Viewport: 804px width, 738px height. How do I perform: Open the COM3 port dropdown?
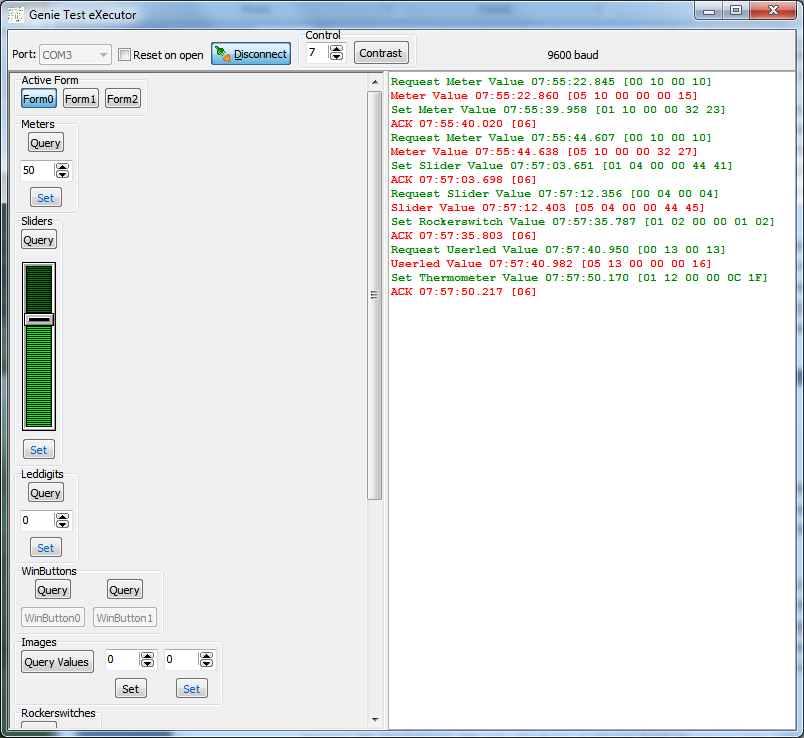pos(75,55)
